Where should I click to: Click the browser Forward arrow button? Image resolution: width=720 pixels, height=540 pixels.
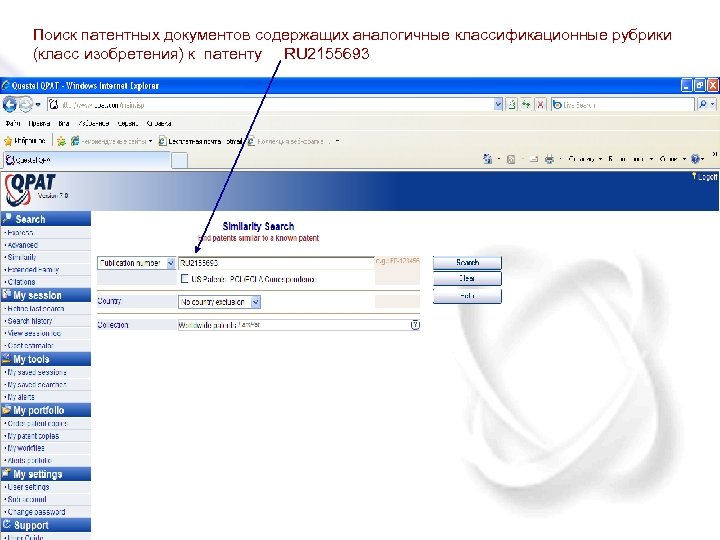pyautogui.click(x=25, y=105)
